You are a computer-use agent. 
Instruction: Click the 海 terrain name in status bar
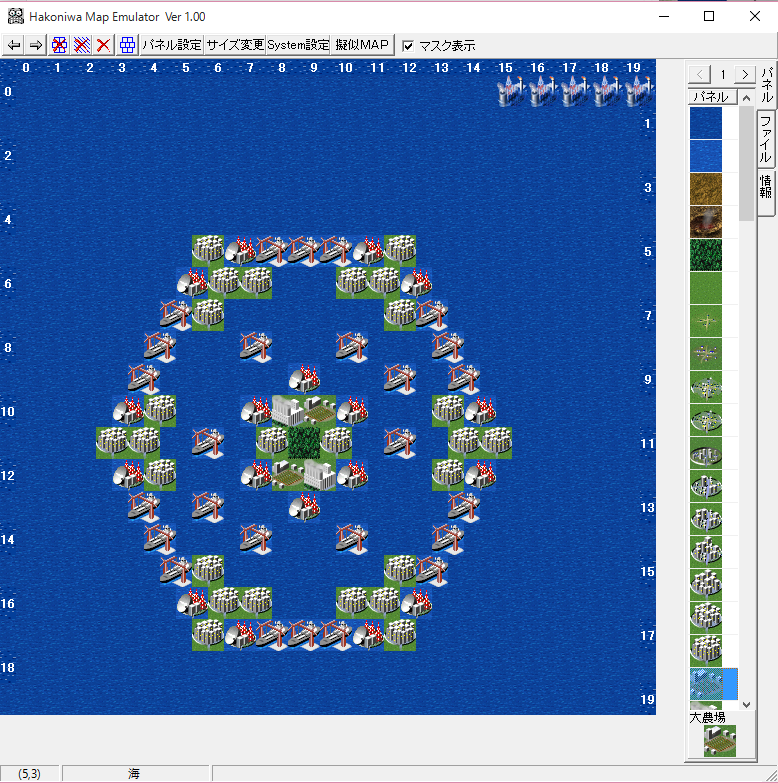[x=134, y=774]
